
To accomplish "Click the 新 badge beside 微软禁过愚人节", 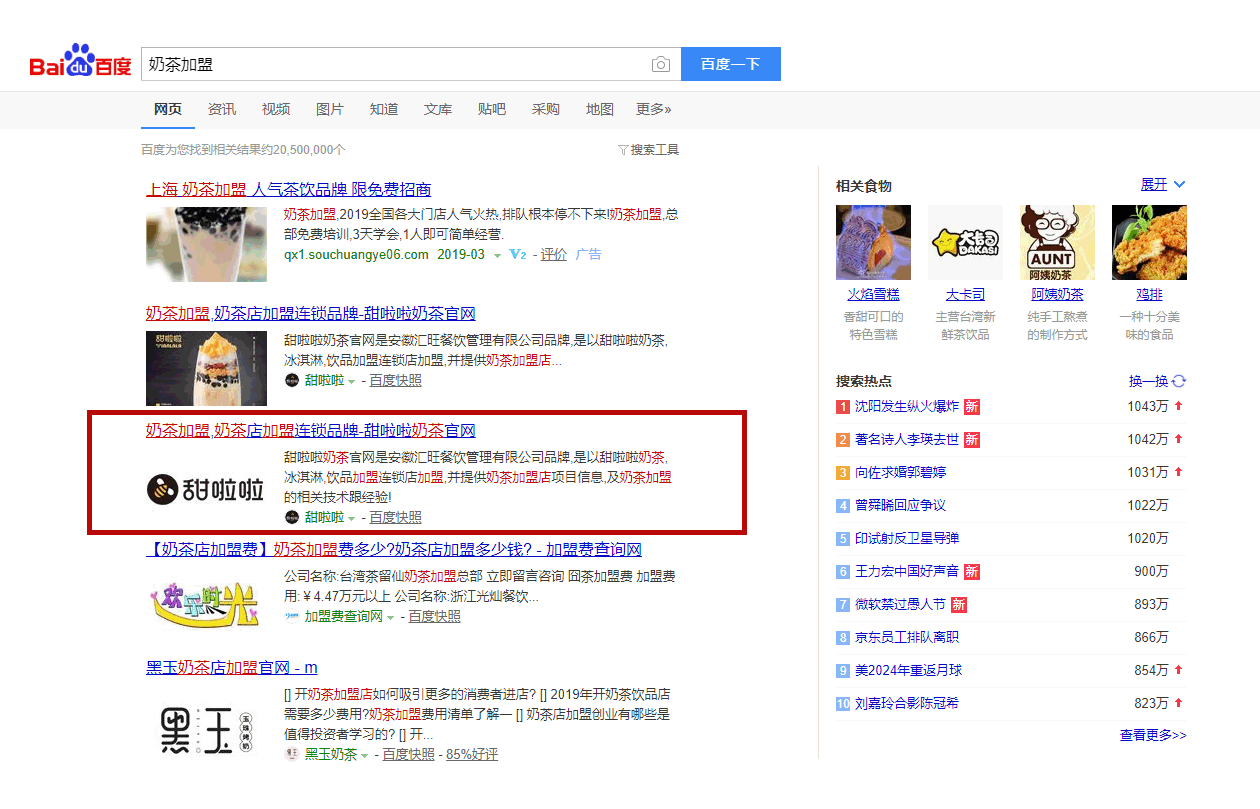I will (958, 605).
